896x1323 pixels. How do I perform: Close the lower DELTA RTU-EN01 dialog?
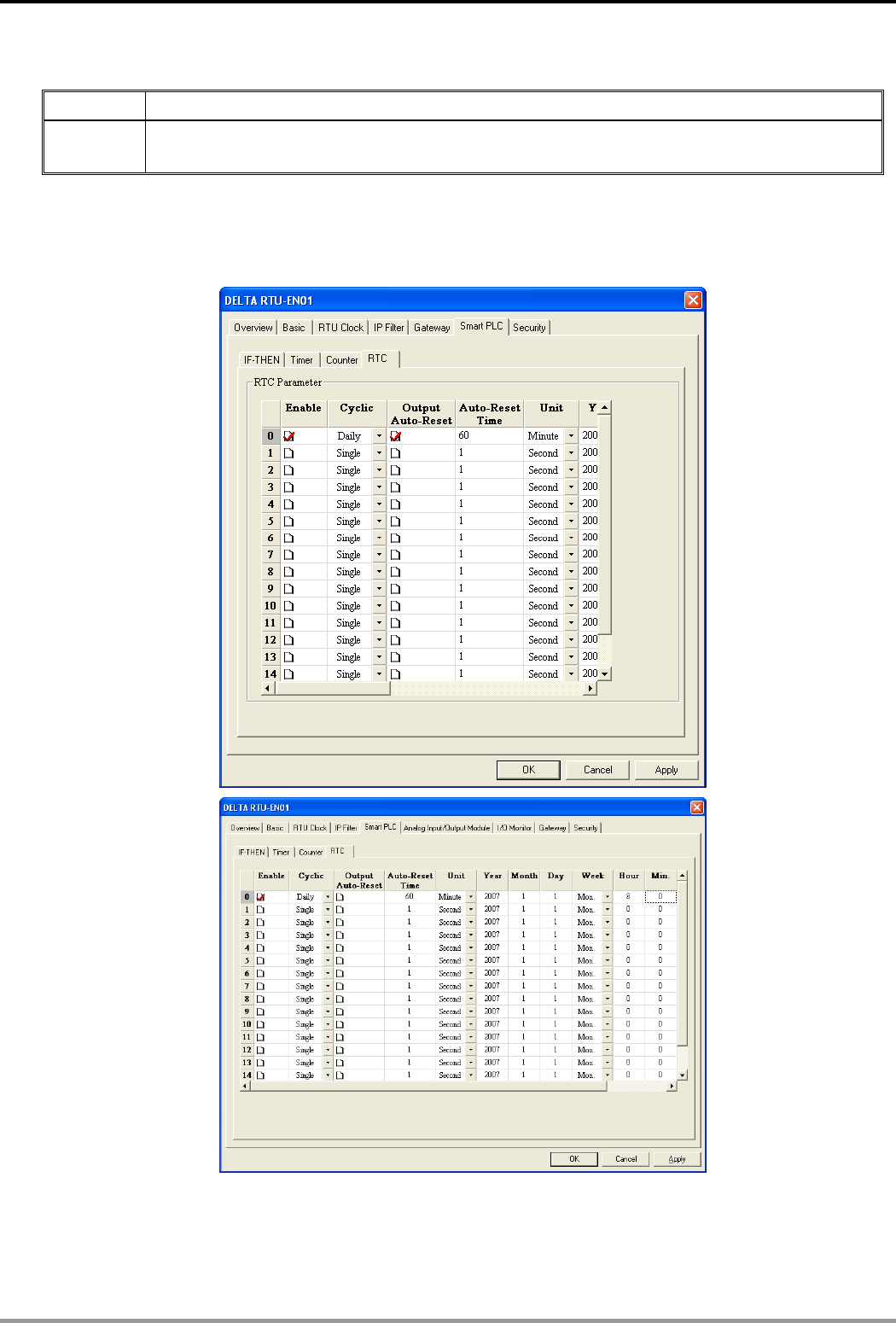[696, 807]
